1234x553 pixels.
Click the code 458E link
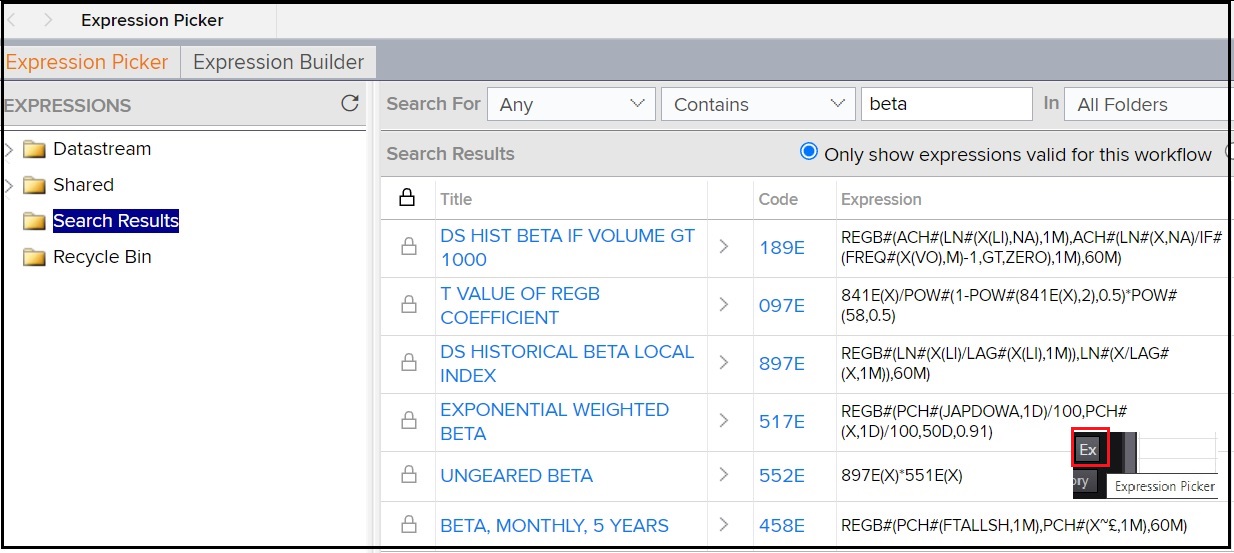pos(781,525)
